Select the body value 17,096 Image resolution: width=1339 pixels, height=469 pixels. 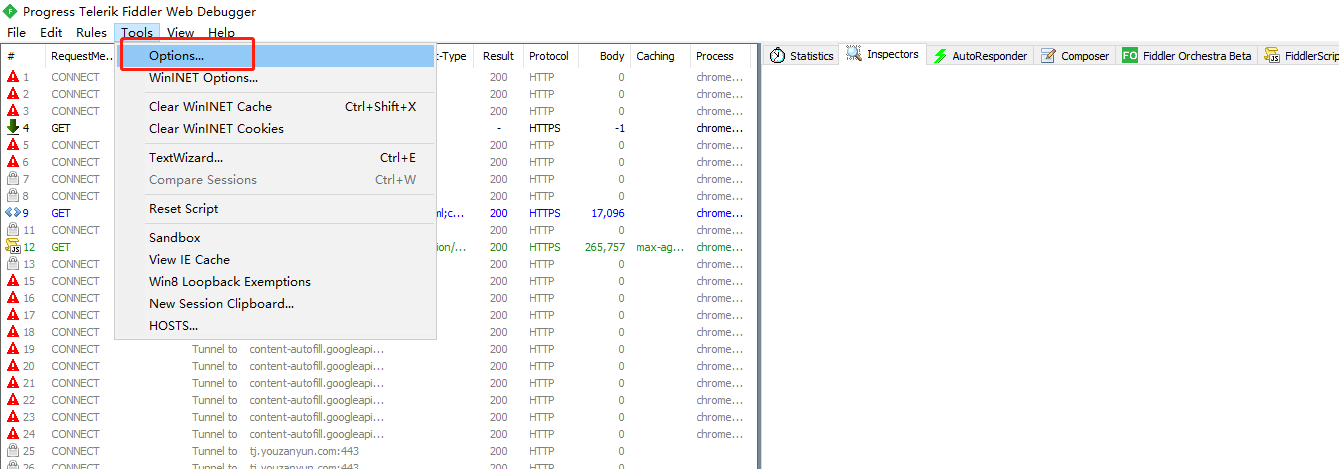(x=608, y=213)
